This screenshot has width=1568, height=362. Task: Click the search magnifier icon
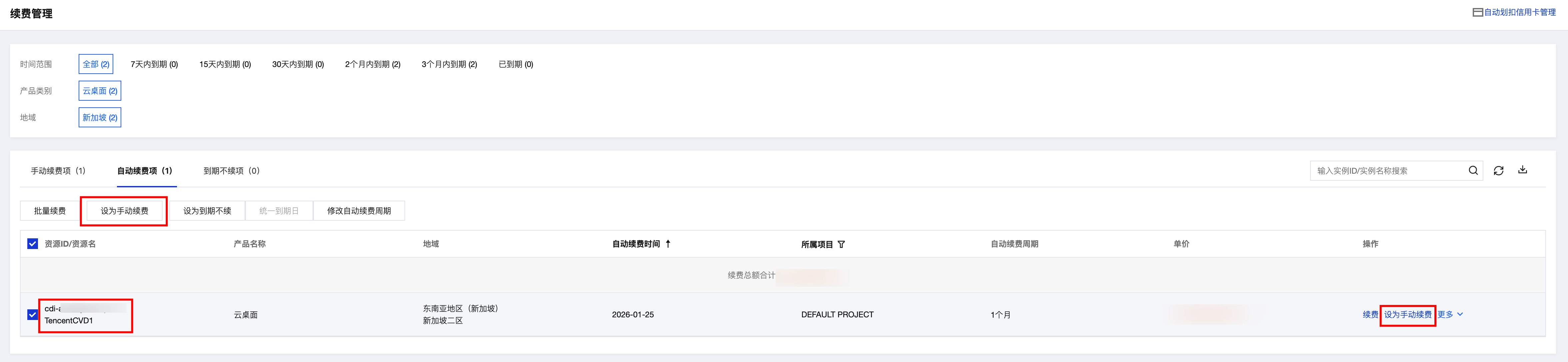1472,171
